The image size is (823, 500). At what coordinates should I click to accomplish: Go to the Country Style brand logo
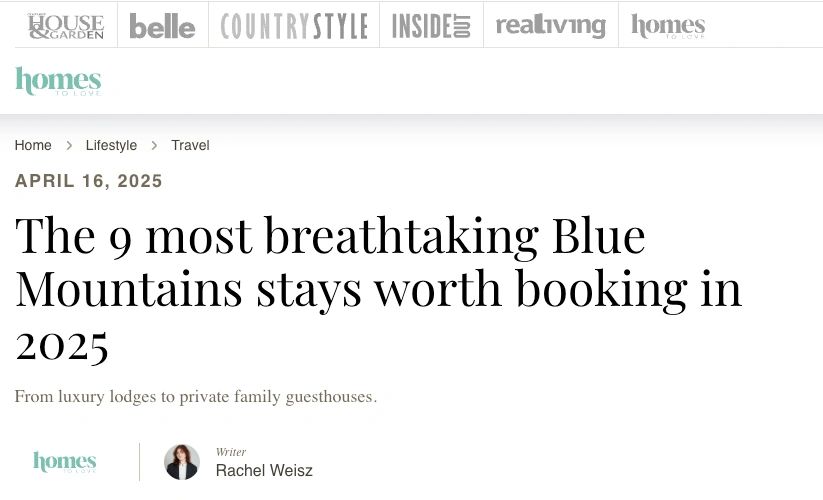pyautogui.click(x=294, y=26)
